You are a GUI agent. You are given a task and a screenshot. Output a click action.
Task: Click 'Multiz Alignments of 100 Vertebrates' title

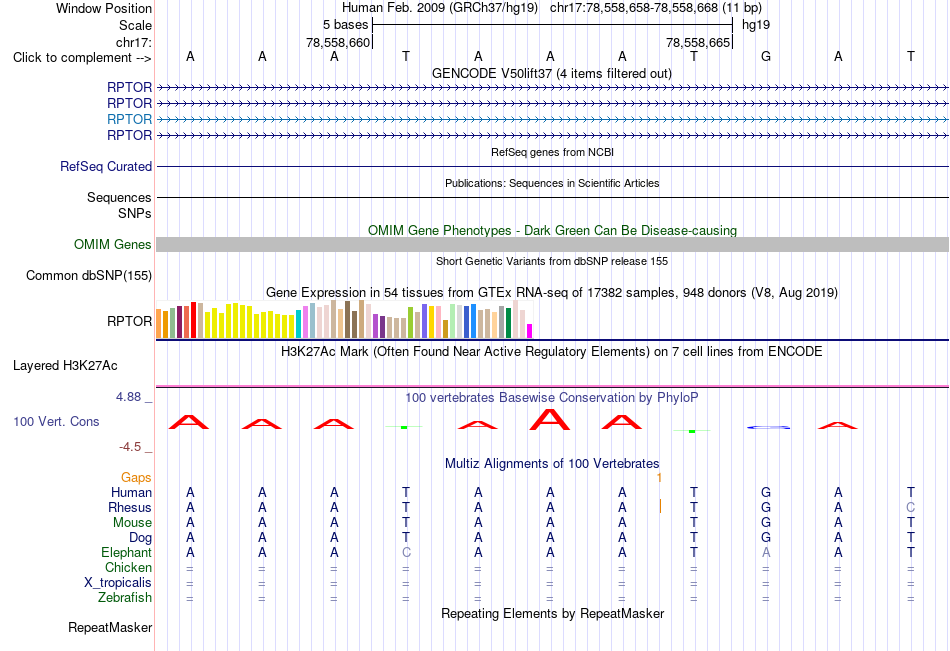click(552, 464)
